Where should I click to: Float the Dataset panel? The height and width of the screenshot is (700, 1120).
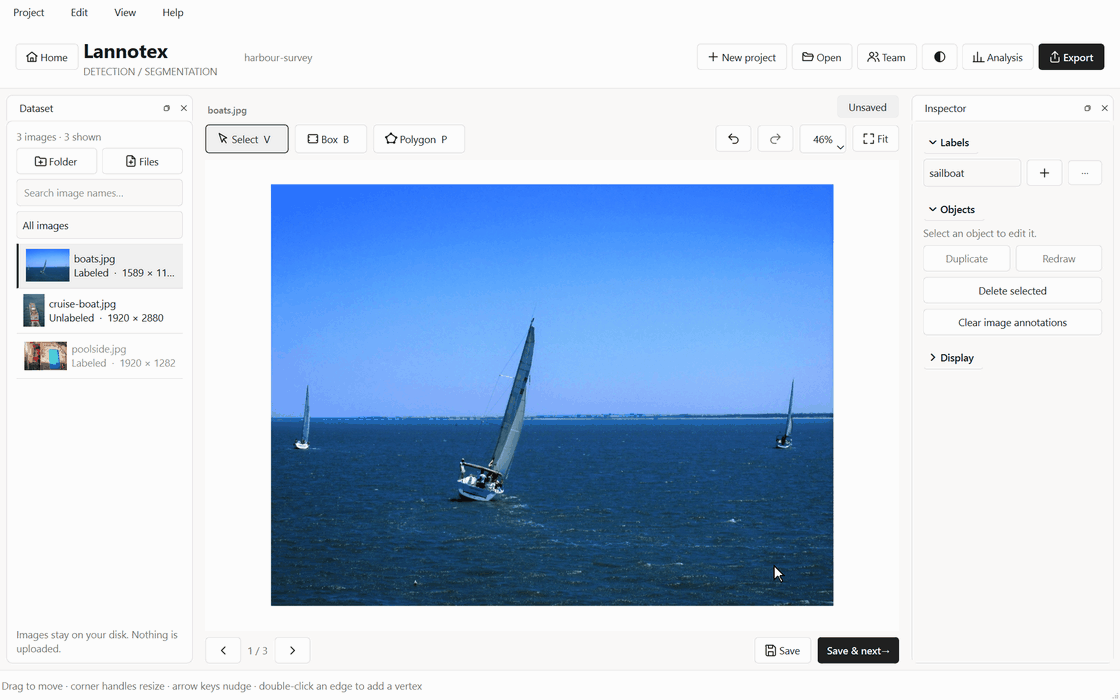click(x=166, y=109)
